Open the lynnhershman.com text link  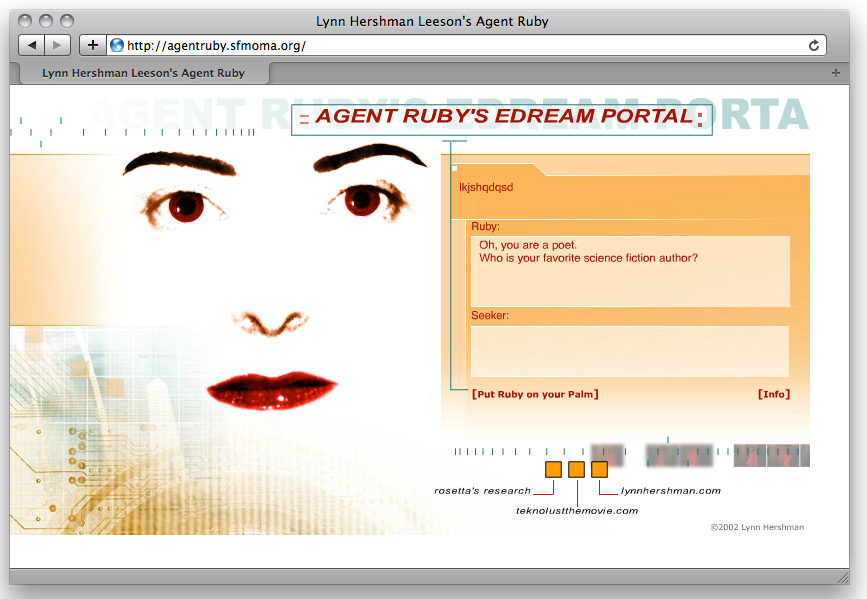(670, 491)
